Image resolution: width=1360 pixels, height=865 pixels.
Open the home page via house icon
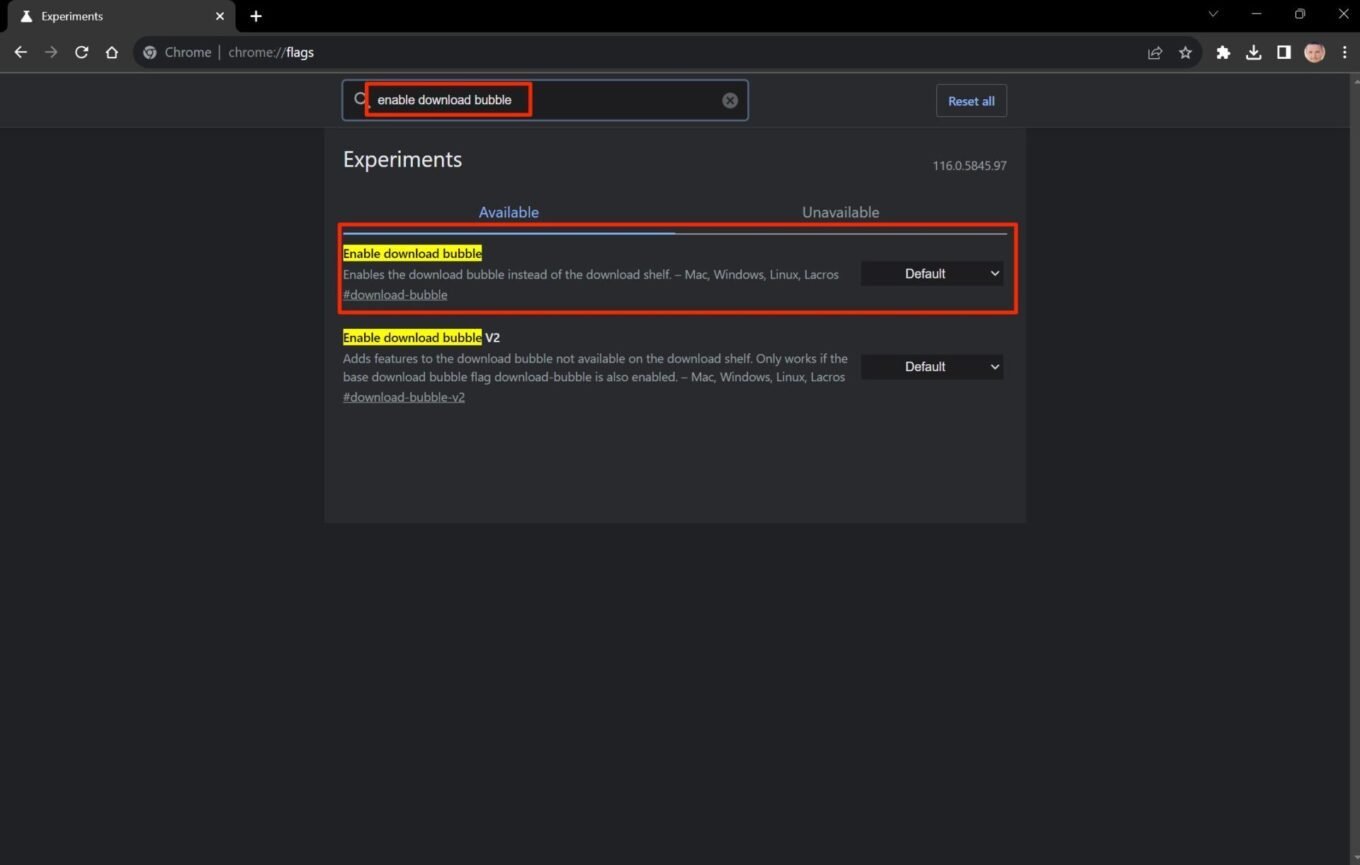[x=112, y=52]
